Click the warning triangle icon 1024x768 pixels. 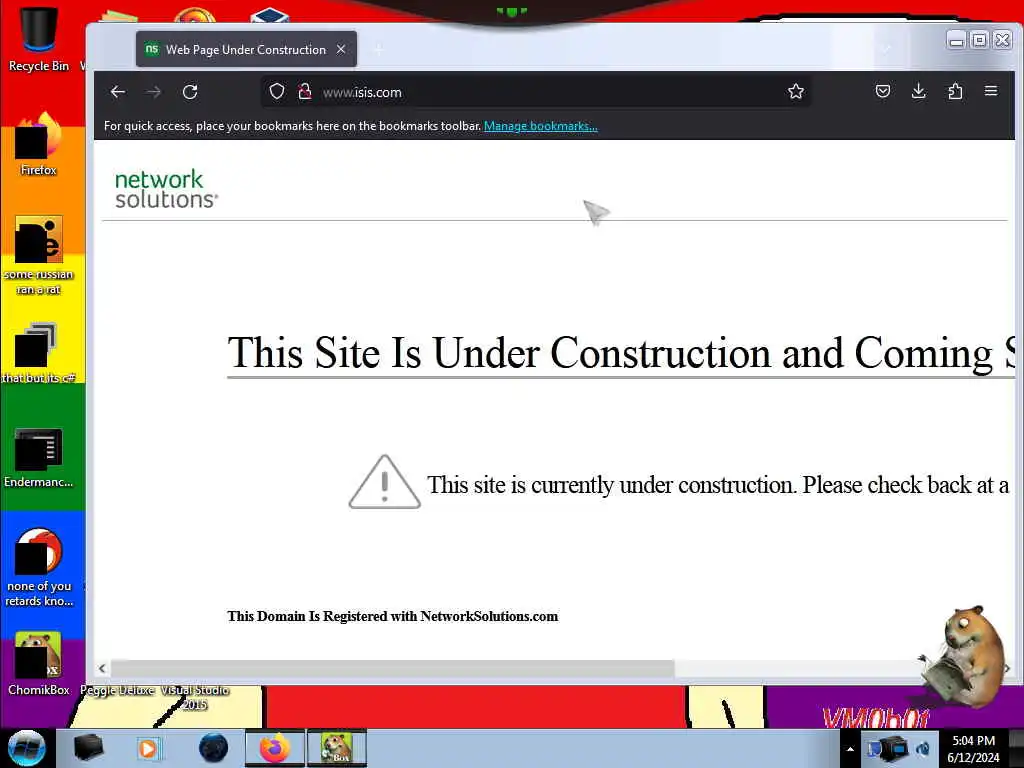coord(385,482)
